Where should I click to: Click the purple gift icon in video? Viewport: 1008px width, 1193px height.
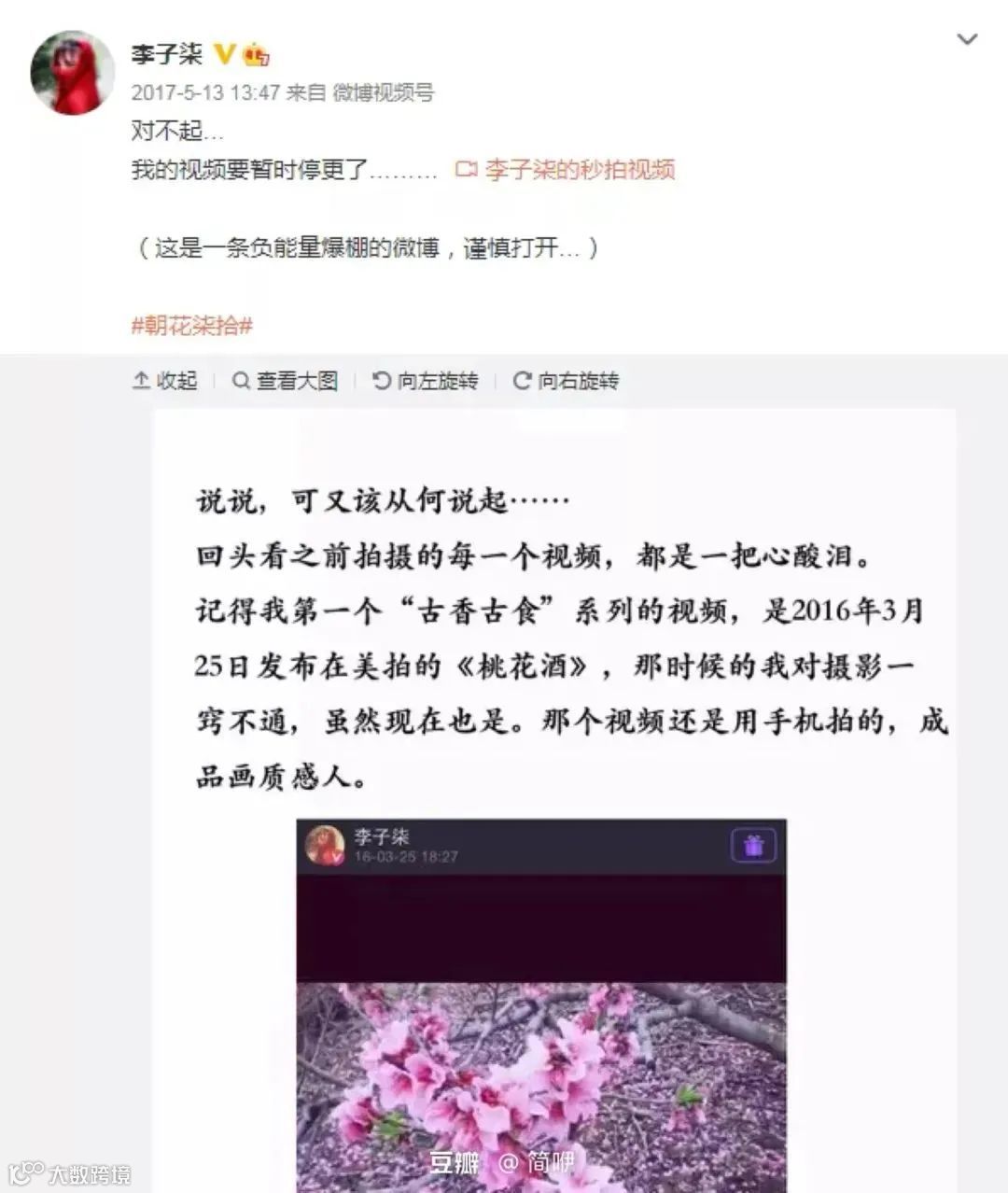[753, 846]
